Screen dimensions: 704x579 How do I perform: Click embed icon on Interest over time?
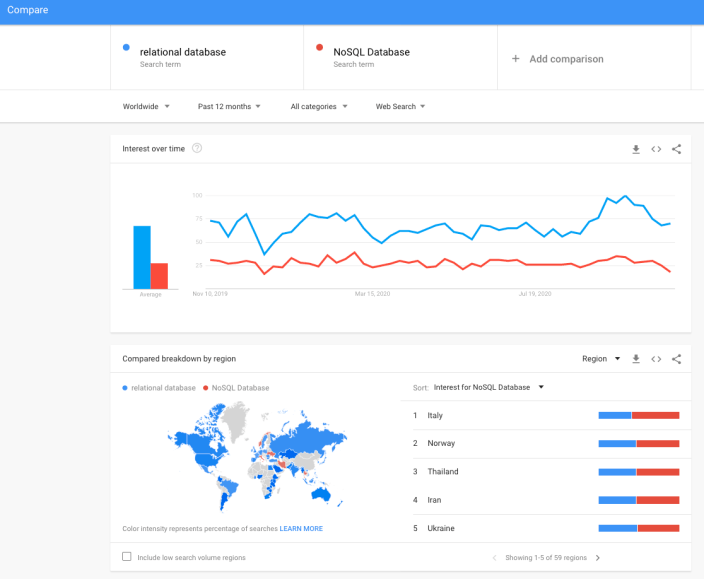pos(656,149)
